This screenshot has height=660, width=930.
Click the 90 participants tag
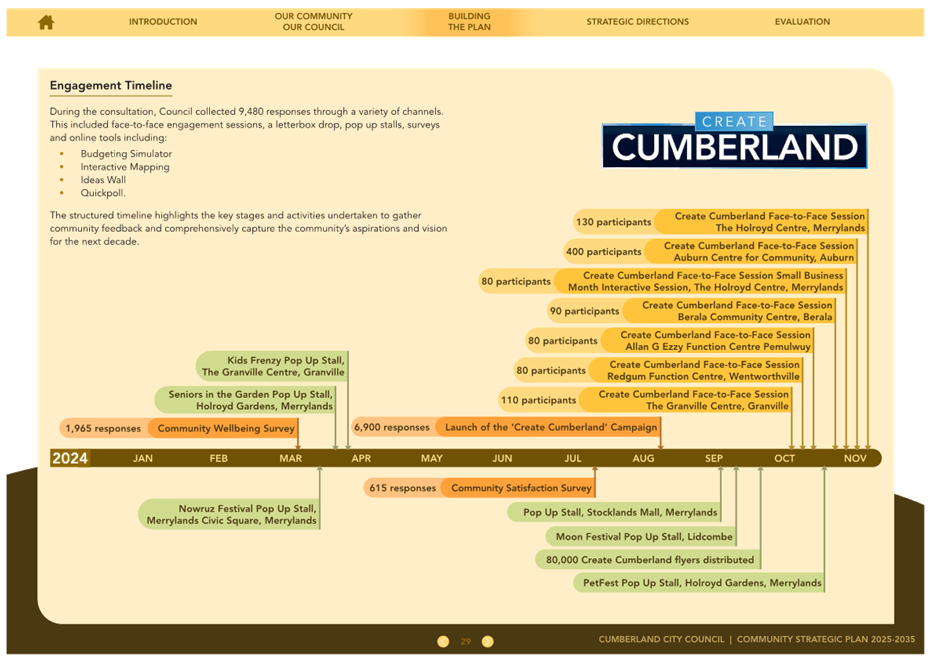pyautogui.click(x=584, y=311)
